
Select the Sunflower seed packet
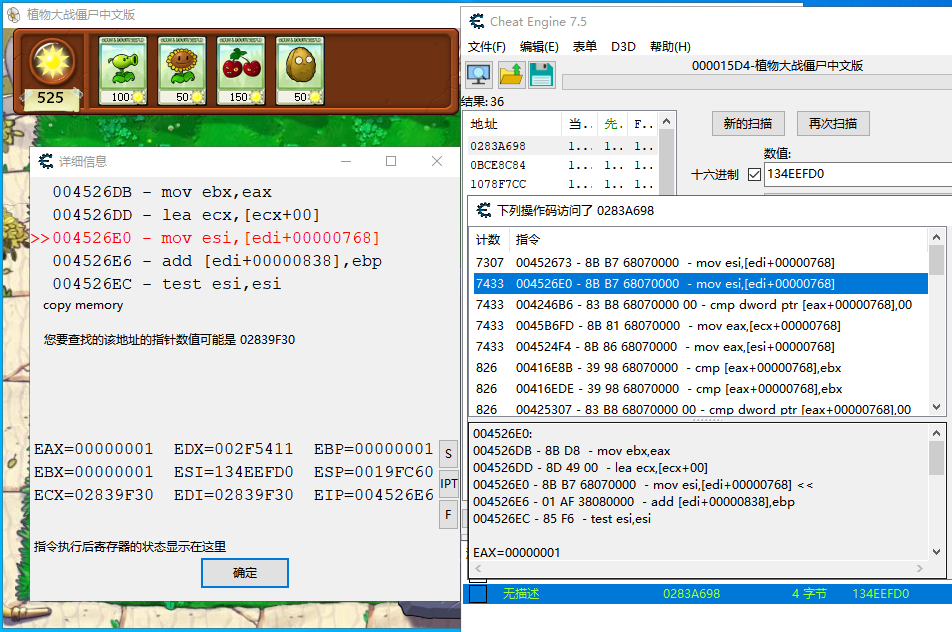click(x=182, y=70)
